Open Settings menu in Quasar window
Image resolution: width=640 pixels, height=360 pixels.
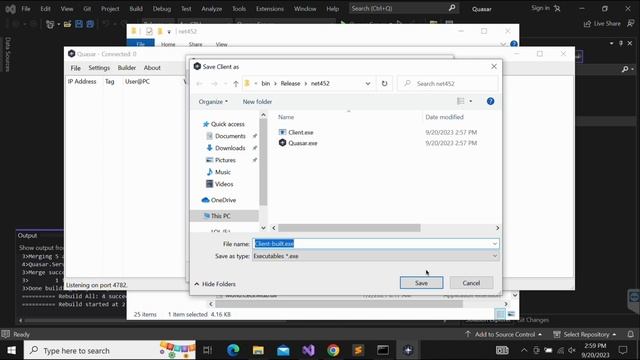tap(99, 68)
